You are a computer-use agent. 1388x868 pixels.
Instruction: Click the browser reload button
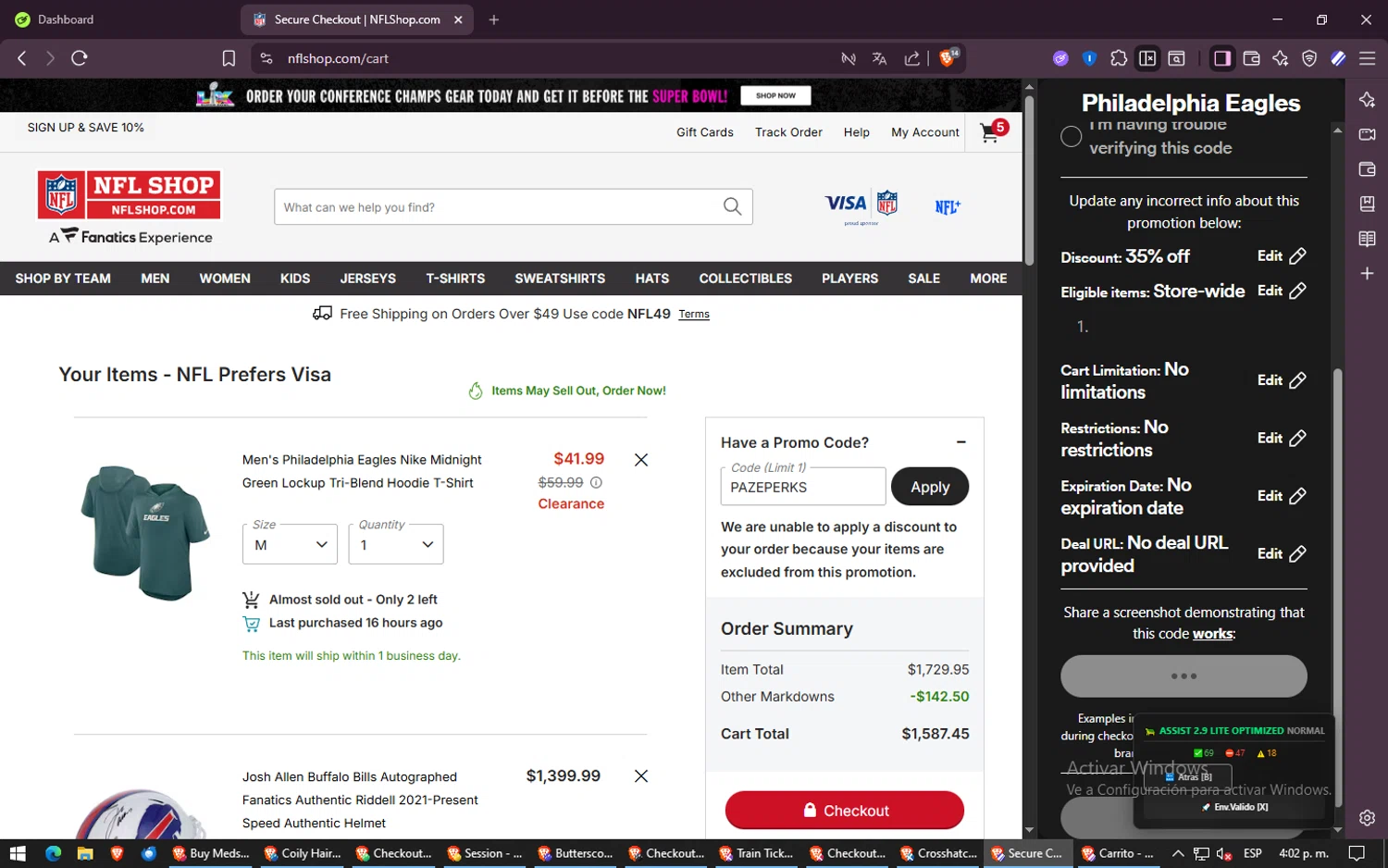(x=80, y=58)
